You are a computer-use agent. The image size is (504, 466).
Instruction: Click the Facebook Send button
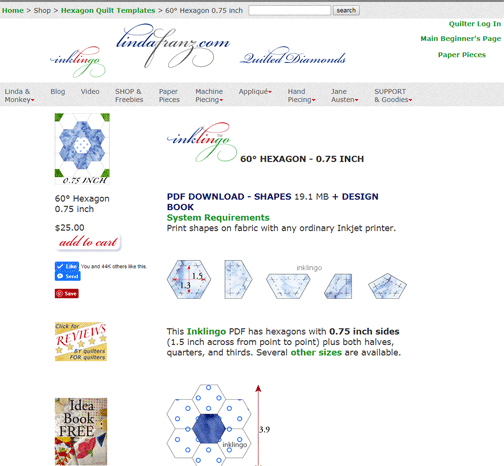pos(68,276)
